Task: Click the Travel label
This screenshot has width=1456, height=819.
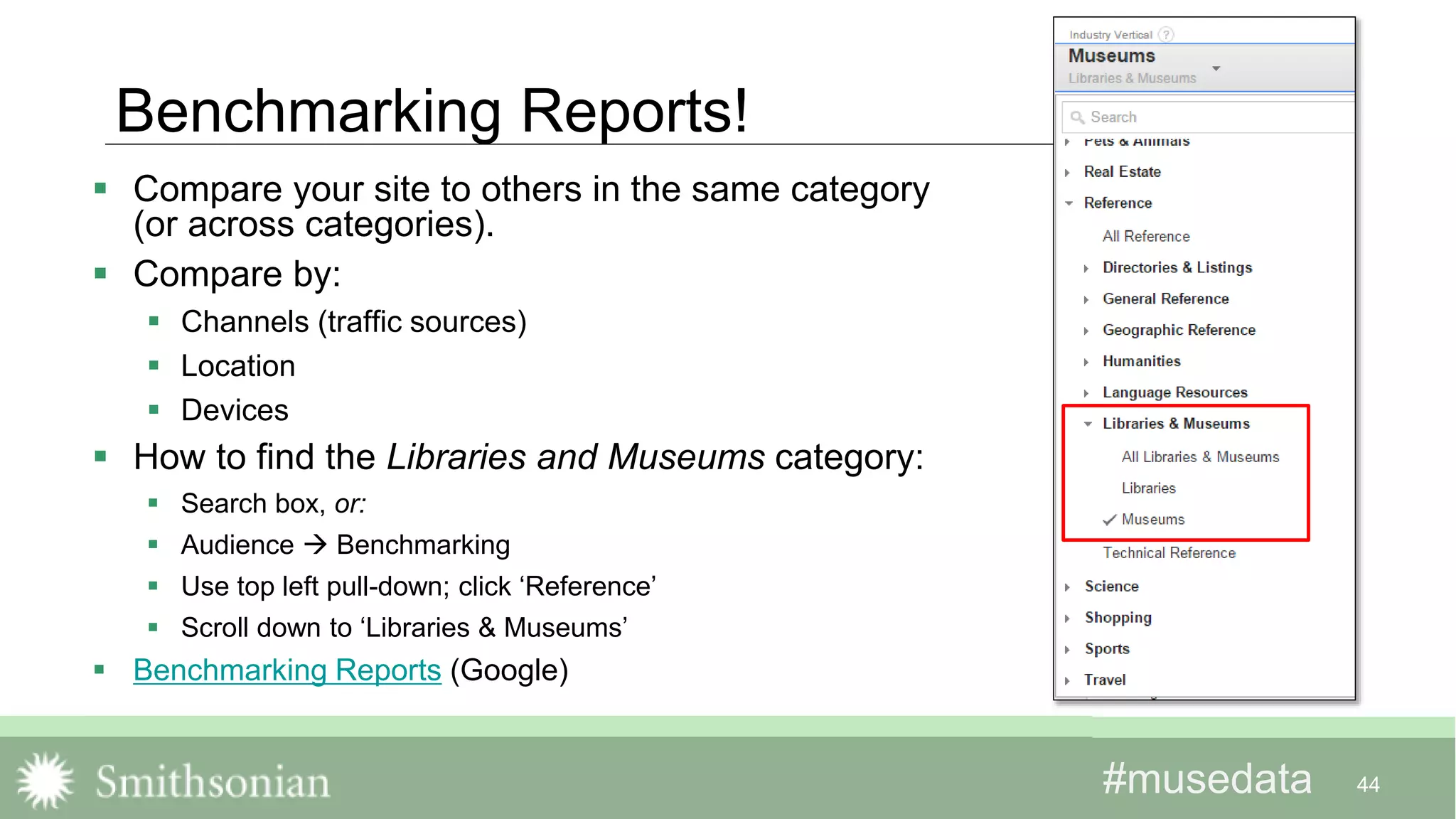Action: pyautogui.click(x=1105, y=680)
